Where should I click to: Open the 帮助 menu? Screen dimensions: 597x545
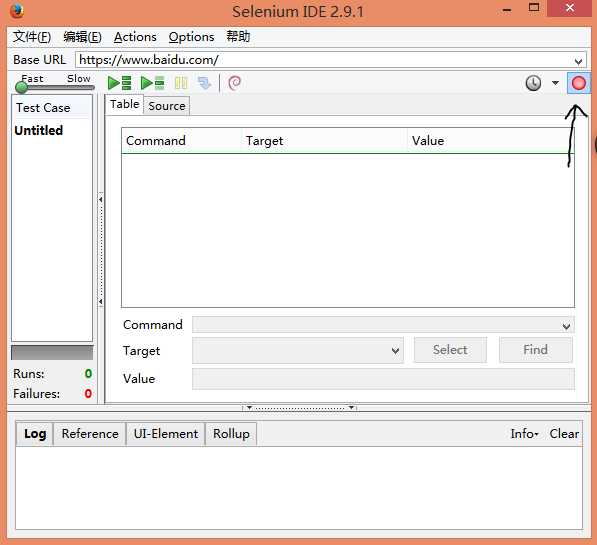tap(238, 37)
